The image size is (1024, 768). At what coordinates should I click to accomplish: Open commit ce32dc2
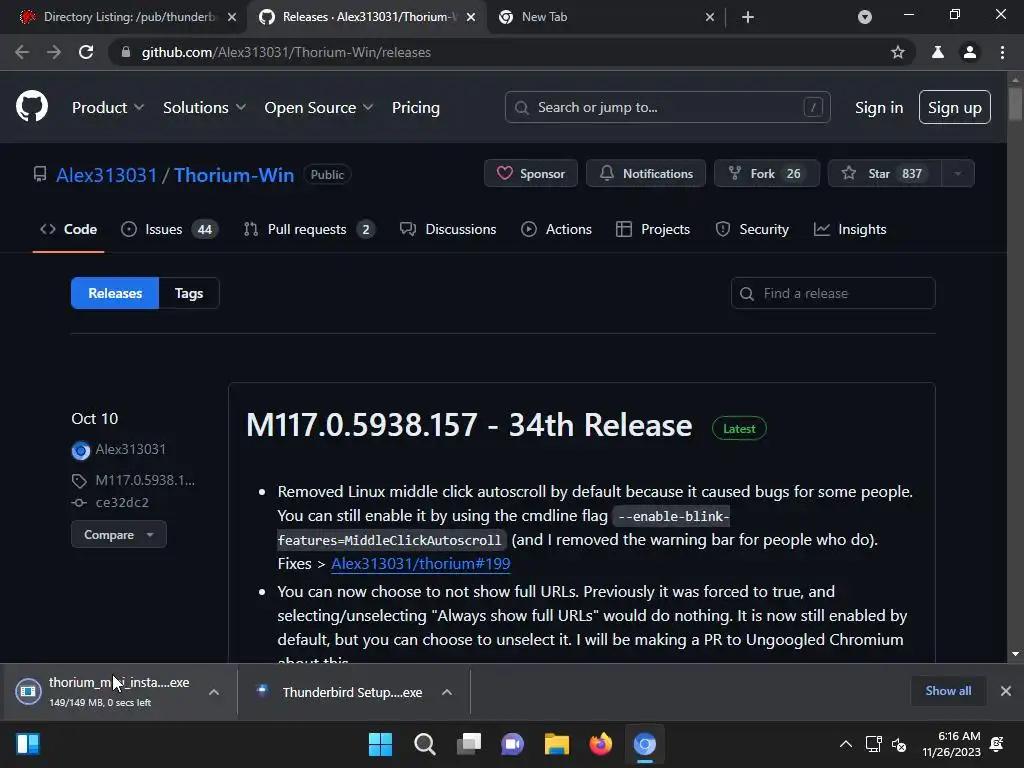click(122, 502)
